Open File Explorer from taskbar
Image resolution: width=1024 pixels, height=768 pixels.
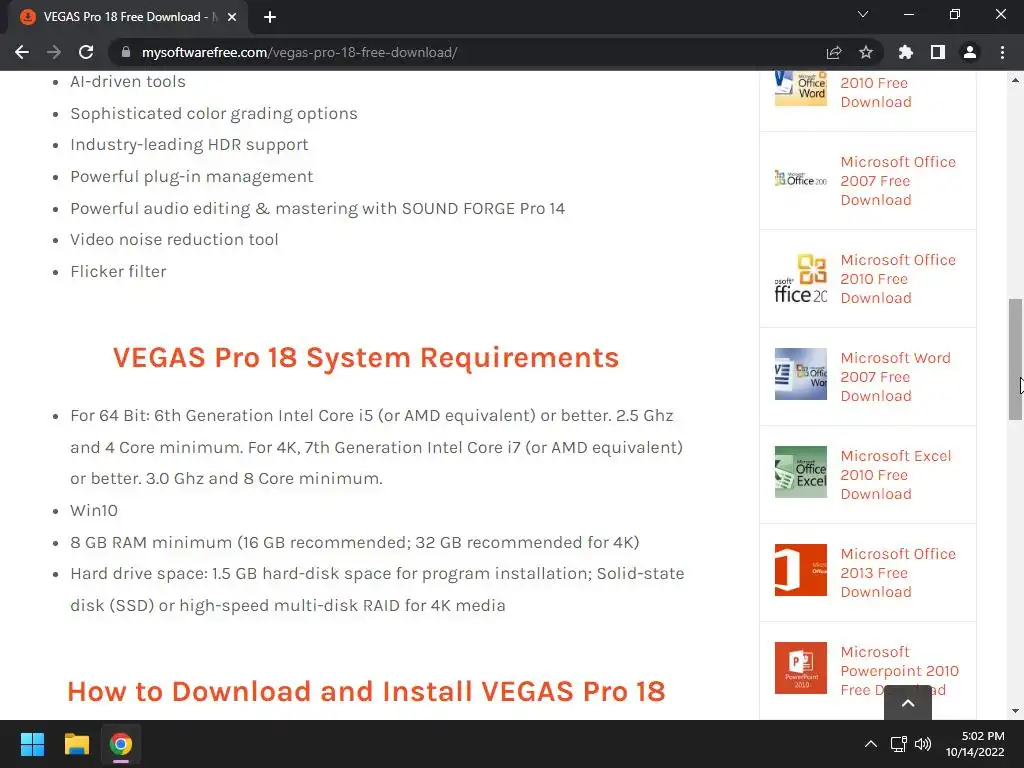[76, 744]
